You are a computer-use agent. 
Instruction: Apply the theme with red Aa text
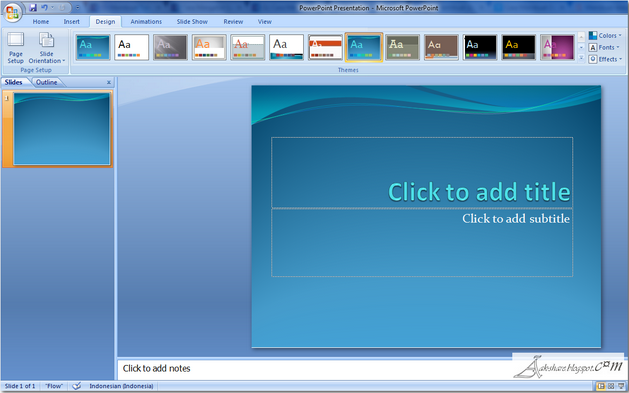click(248, 47)
